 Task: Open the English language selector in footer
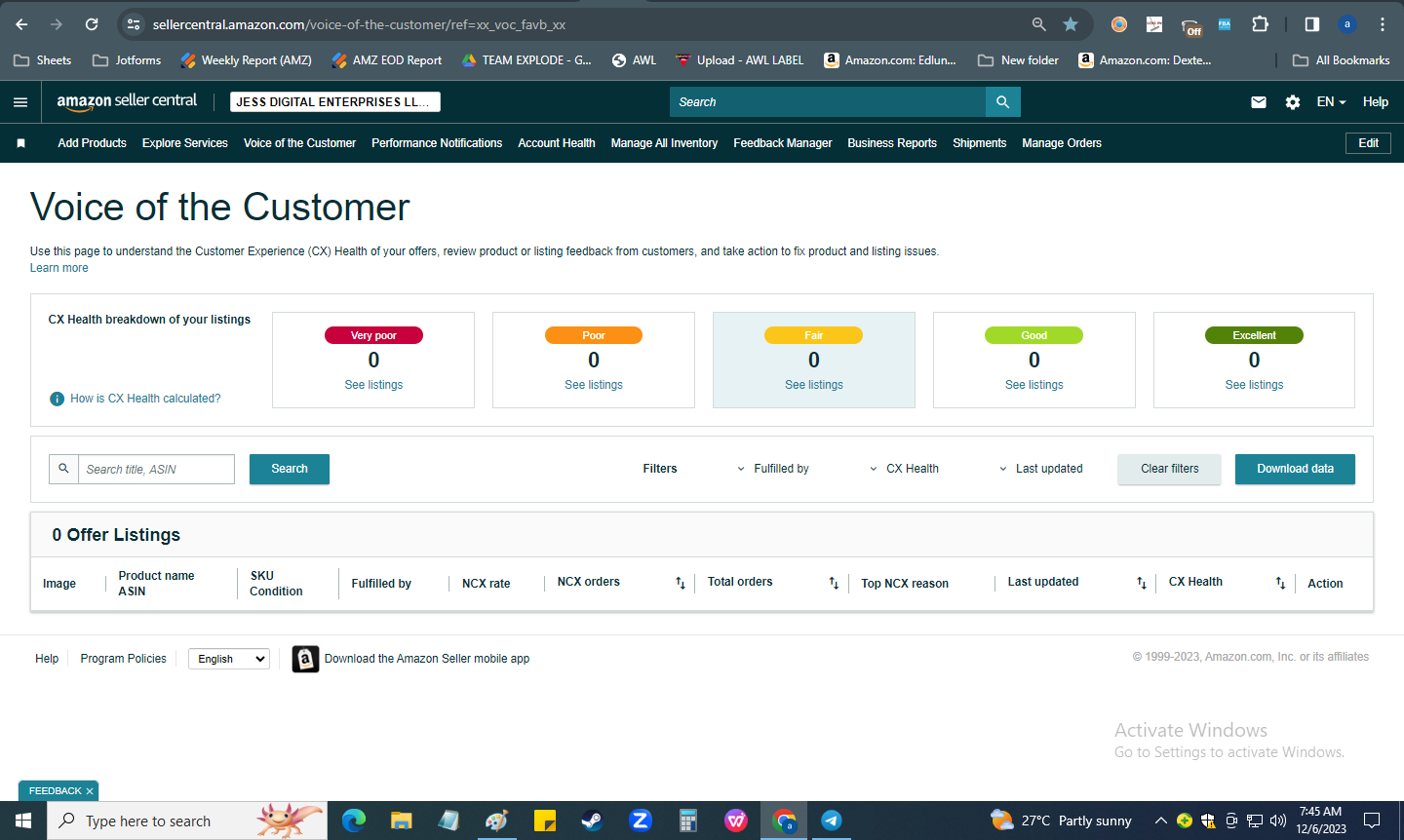[229, 659]
